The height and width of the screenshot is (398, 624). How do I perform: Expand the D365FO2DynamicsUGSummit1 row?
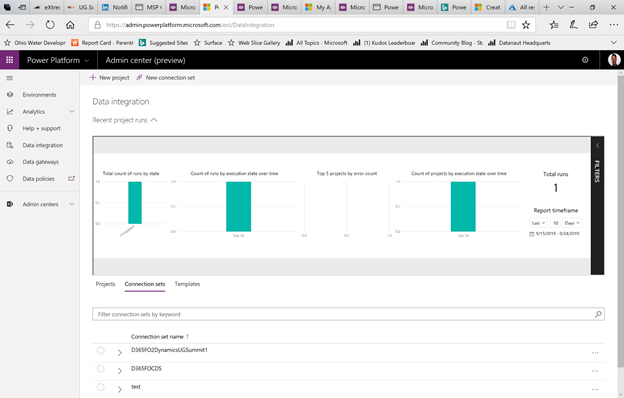click(120, 353)
